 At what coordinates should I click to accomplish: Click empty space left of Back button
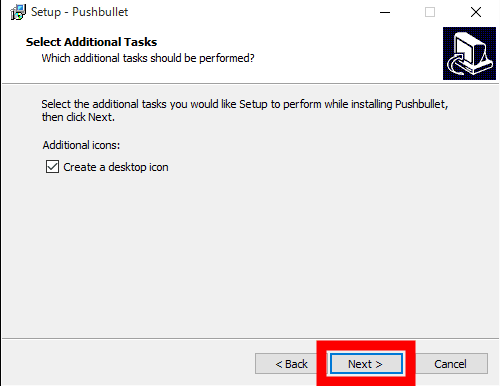(128, 363)
